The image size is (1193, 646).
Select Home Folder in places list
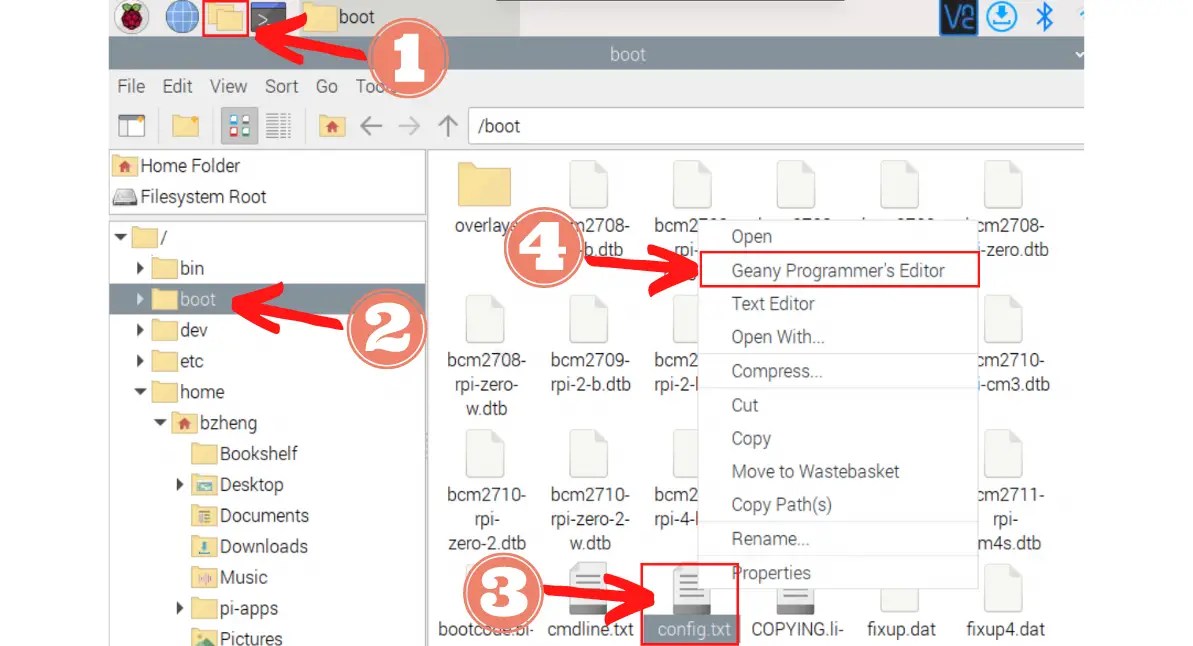(177, 166)
